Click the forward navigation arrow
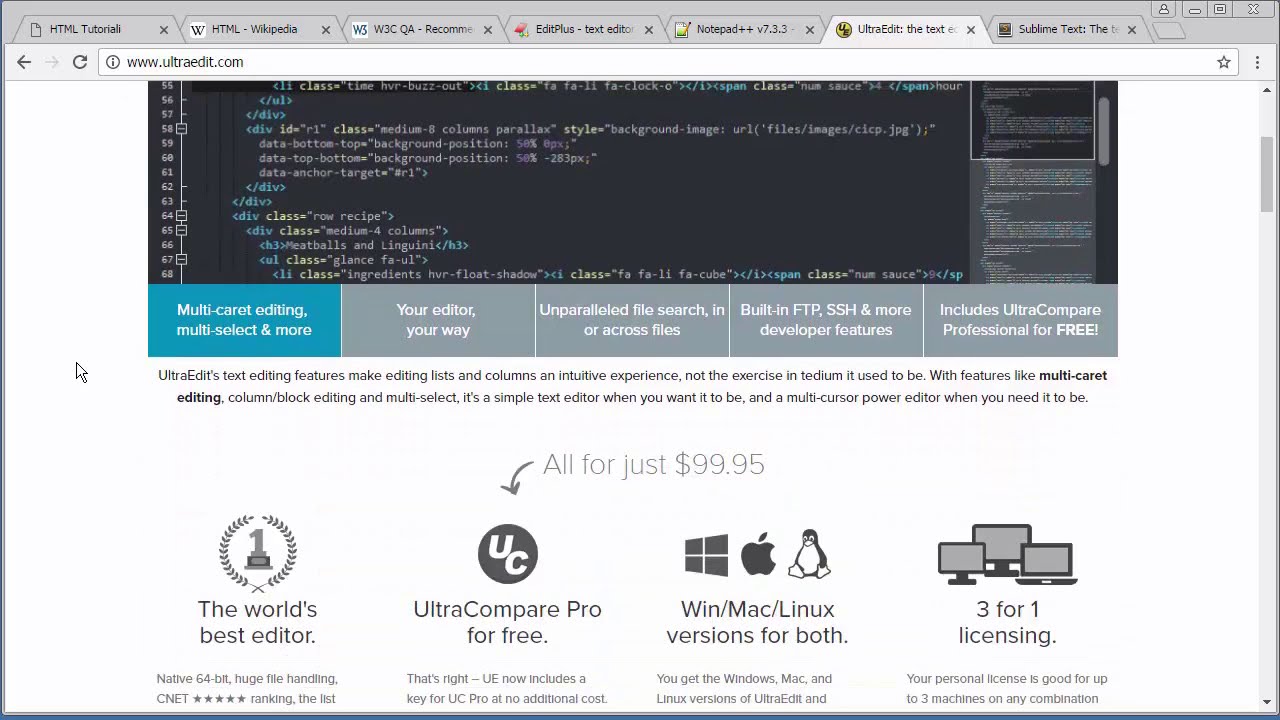The width and height of the screenshot is (1280, 720). pos(52,62)
